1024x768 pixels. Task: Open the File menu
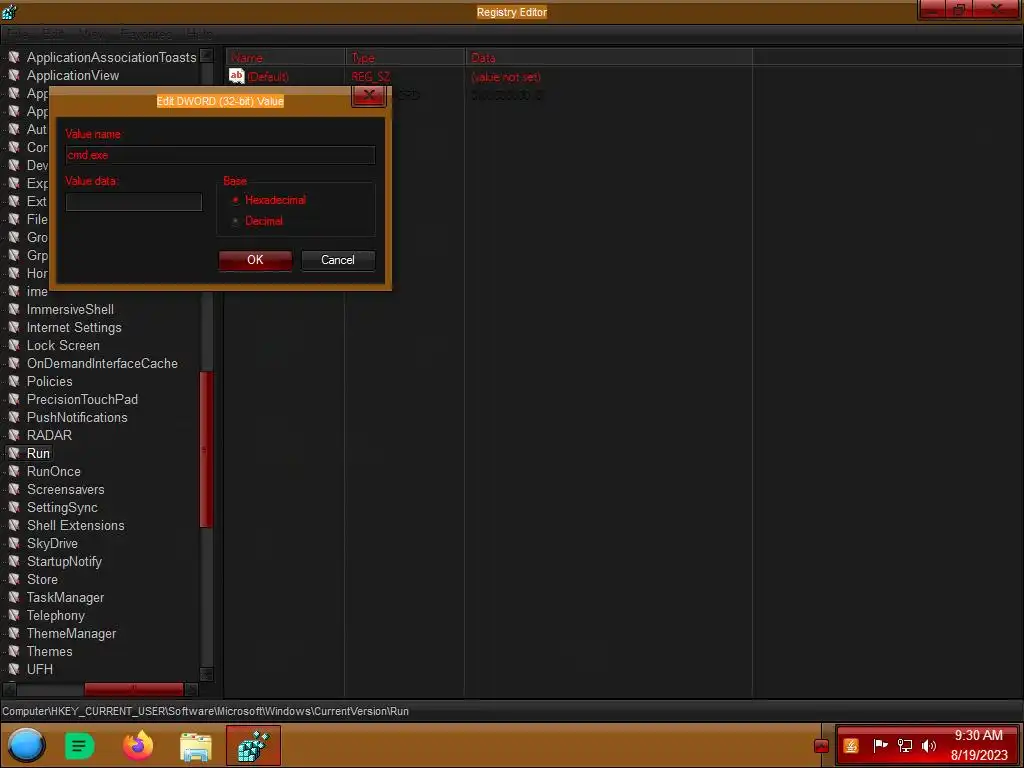18,34
